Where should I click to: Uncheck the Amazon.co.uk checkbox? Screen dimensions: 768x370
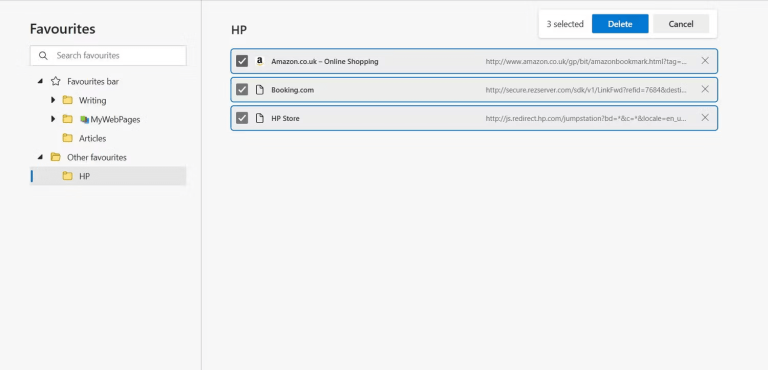(x=242, y=61)
